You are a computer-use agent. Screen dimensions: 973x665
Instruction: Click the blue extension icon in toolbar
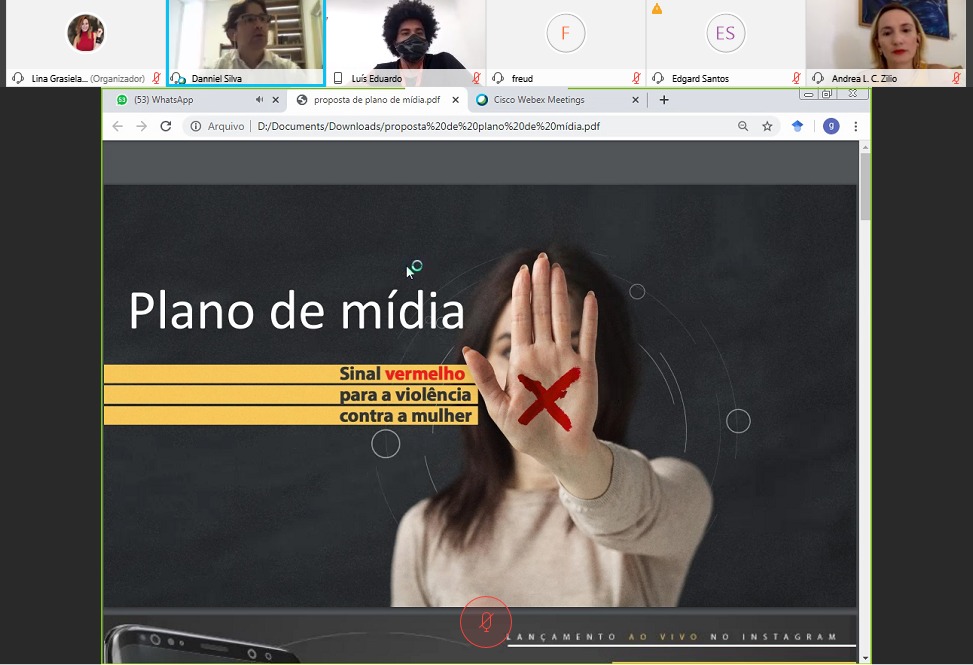pyautogui.click(x=797, y=126)
